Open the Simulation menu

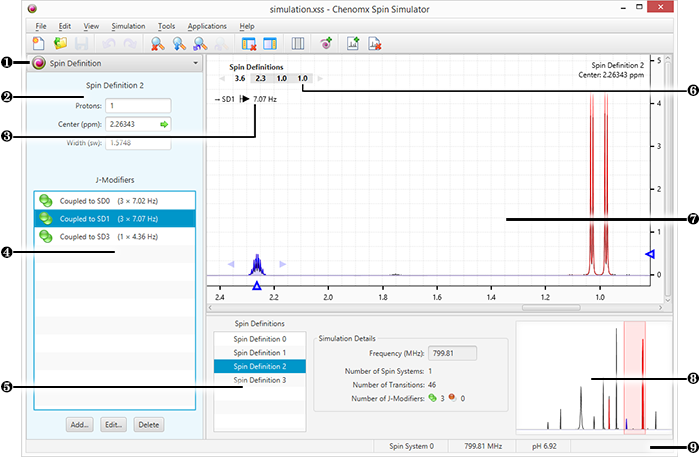pyautogui.click(x=128, y=24)
